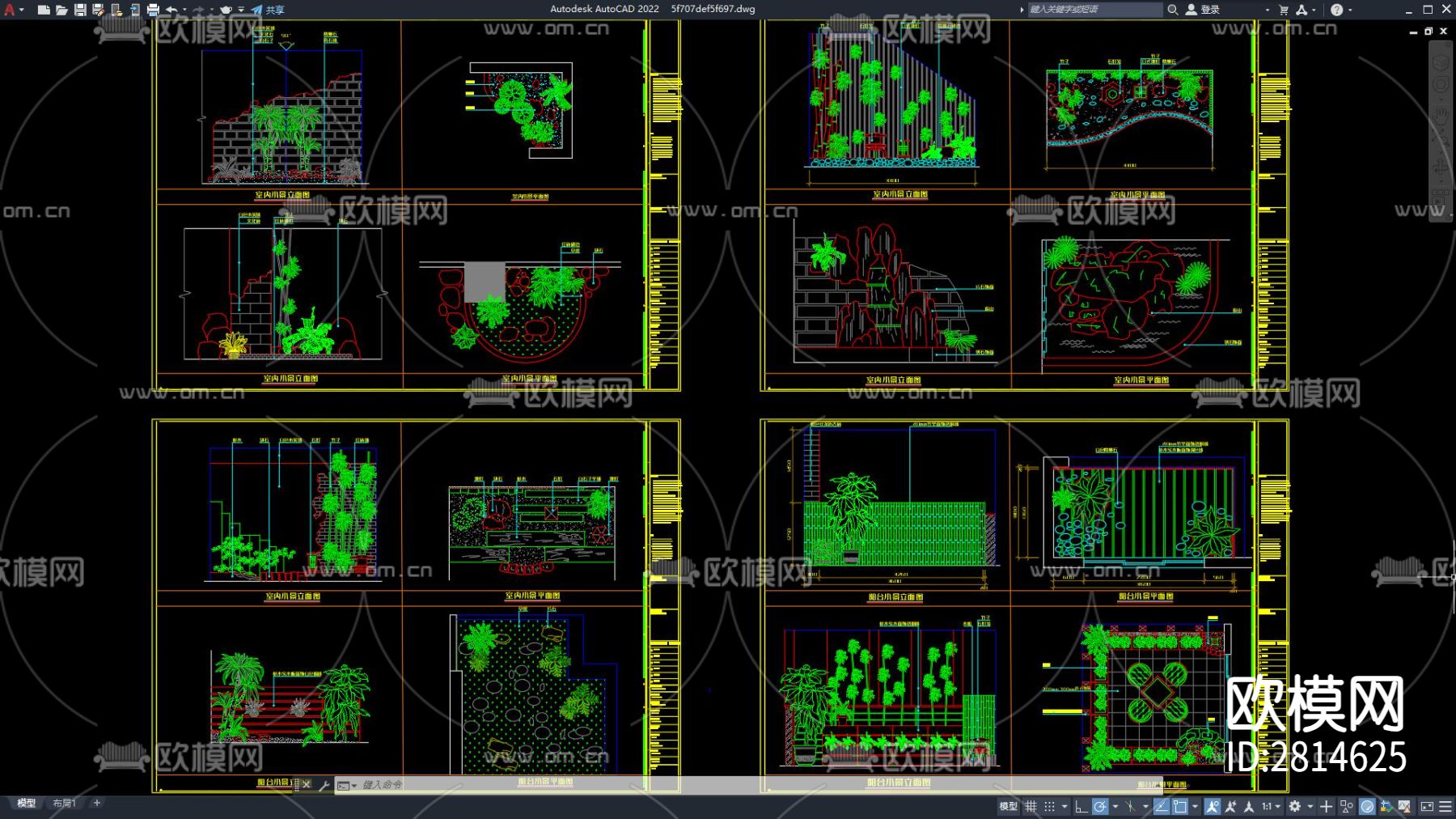Restore down the drawing window
The image size is (1456, 819).
(1428, 32)
